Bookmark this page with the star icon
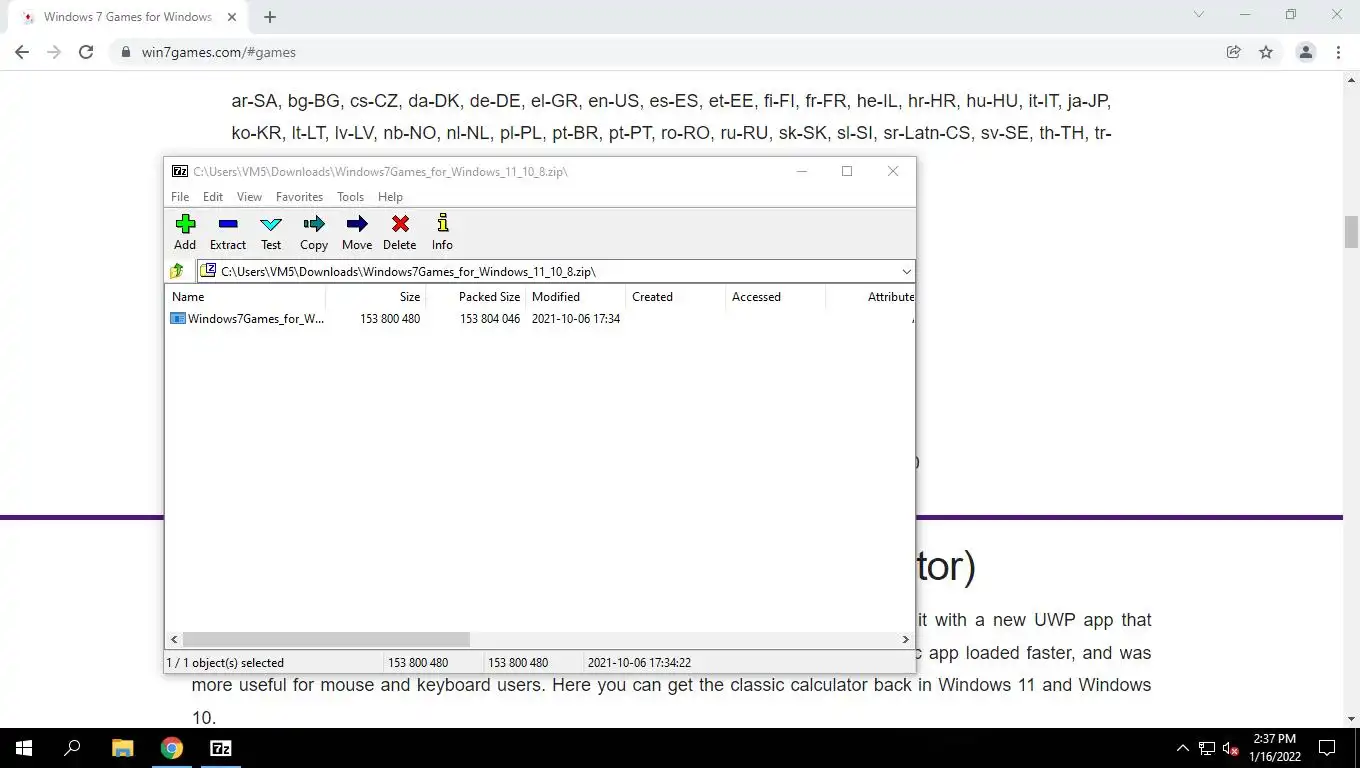Screen dimensions: 1360x768 click(1266, 52)
